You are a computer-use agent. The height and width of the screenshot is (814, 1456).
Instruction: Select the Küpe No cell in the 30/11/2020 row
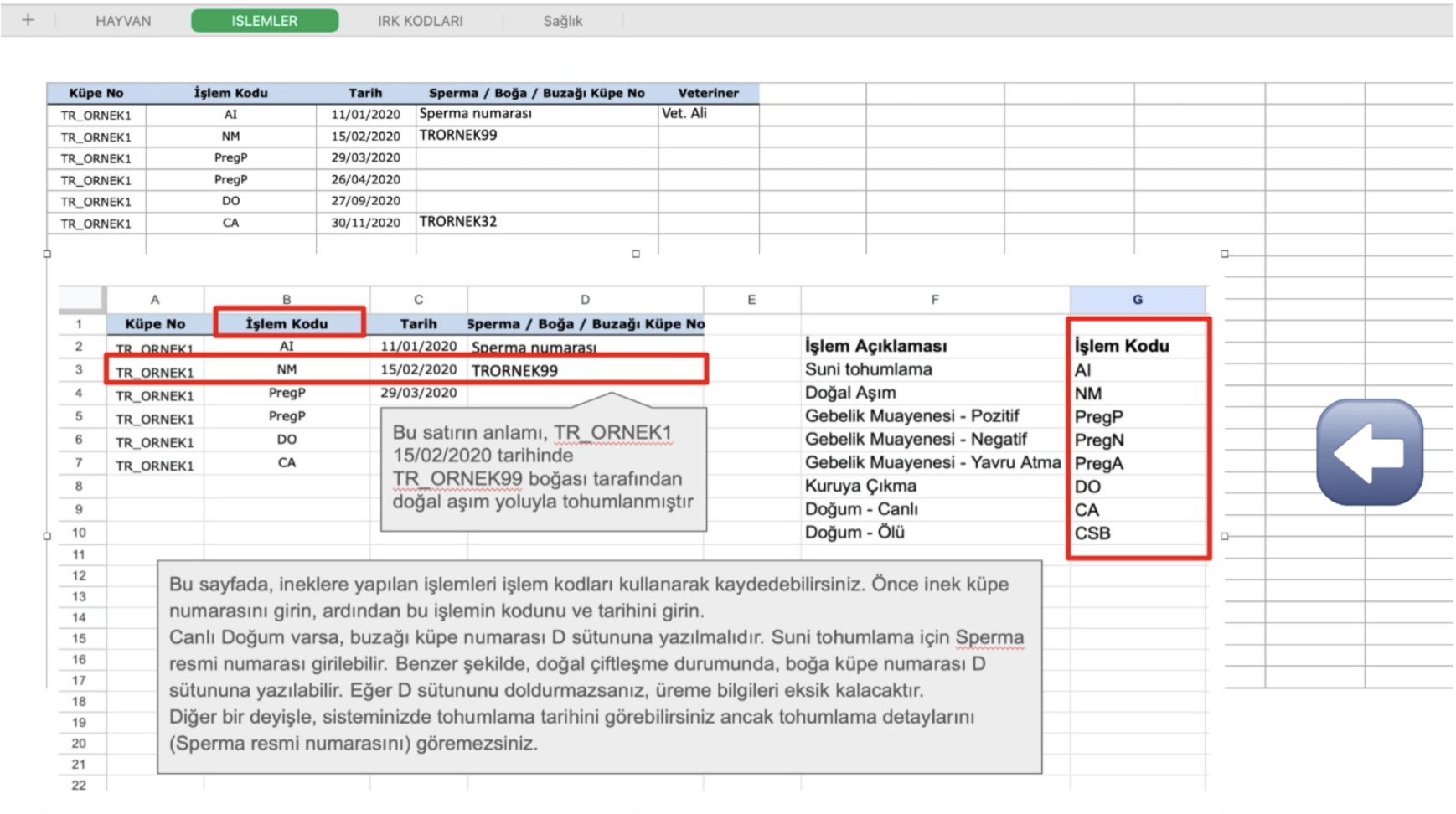pos(96,224)
